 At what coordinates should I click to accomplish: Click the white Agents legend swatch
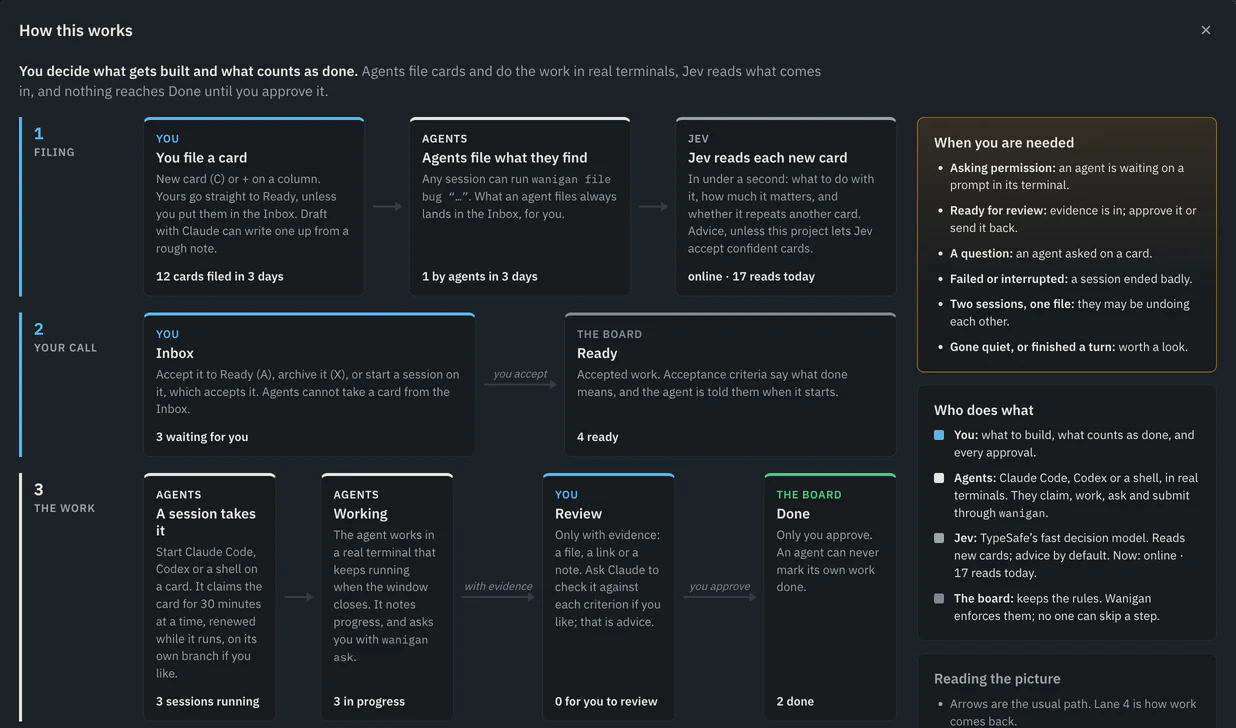(x=939, y=478)
